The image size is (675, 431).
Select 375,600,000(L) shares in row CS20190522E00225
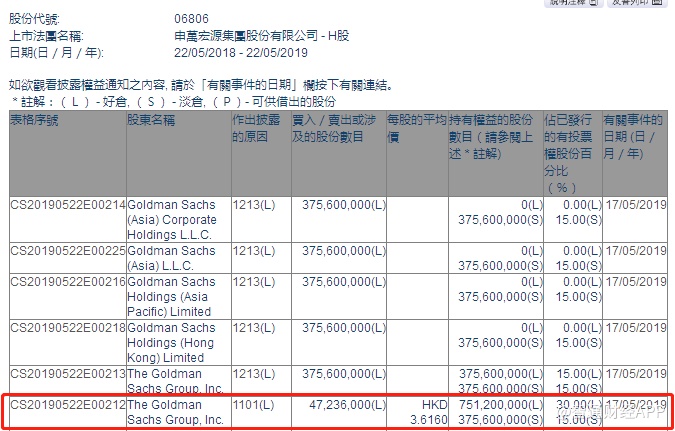[x=344, y=251]
